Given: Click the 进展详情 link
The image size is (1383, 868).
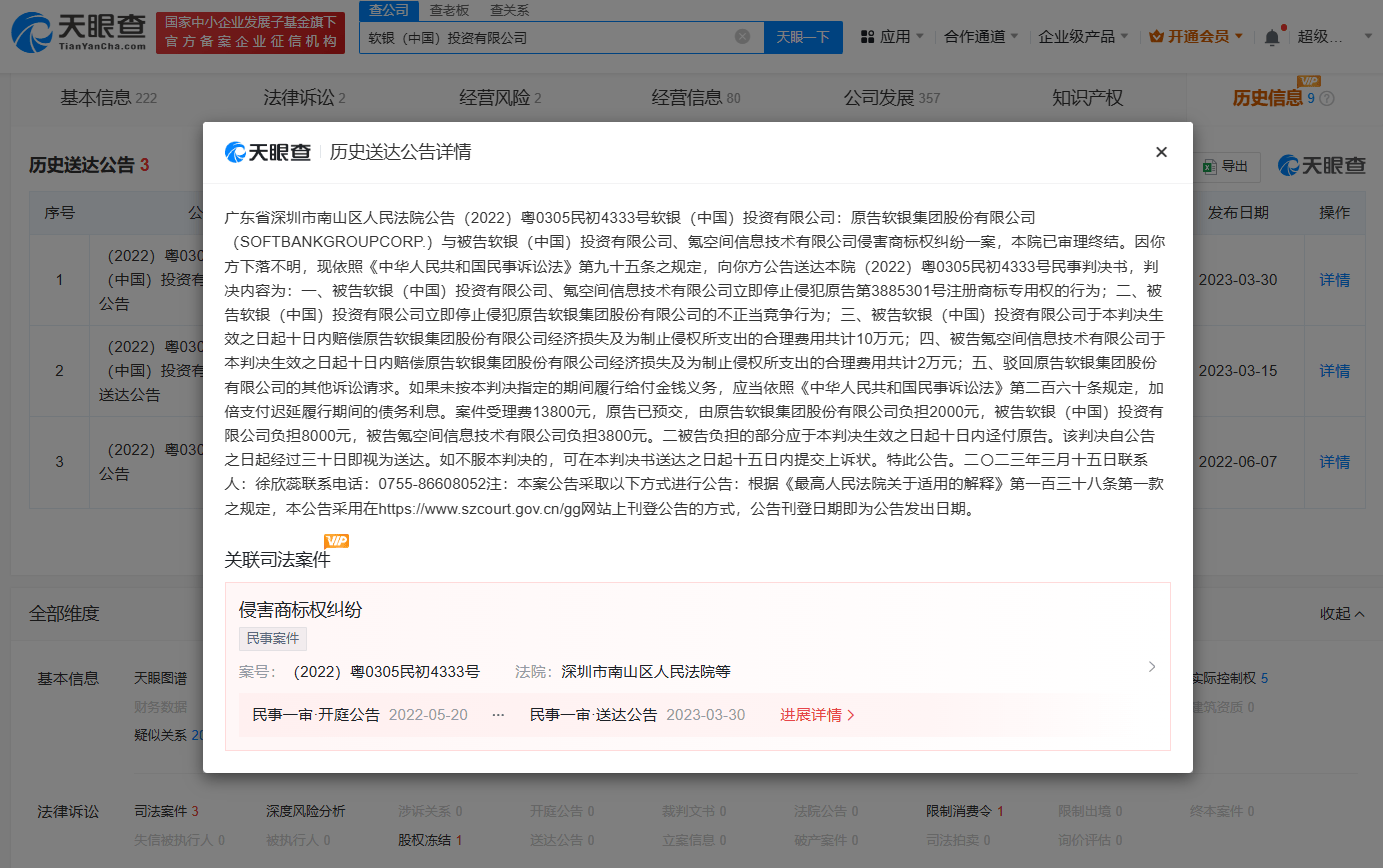Looking at the screenshot, I should coord(818,715).
